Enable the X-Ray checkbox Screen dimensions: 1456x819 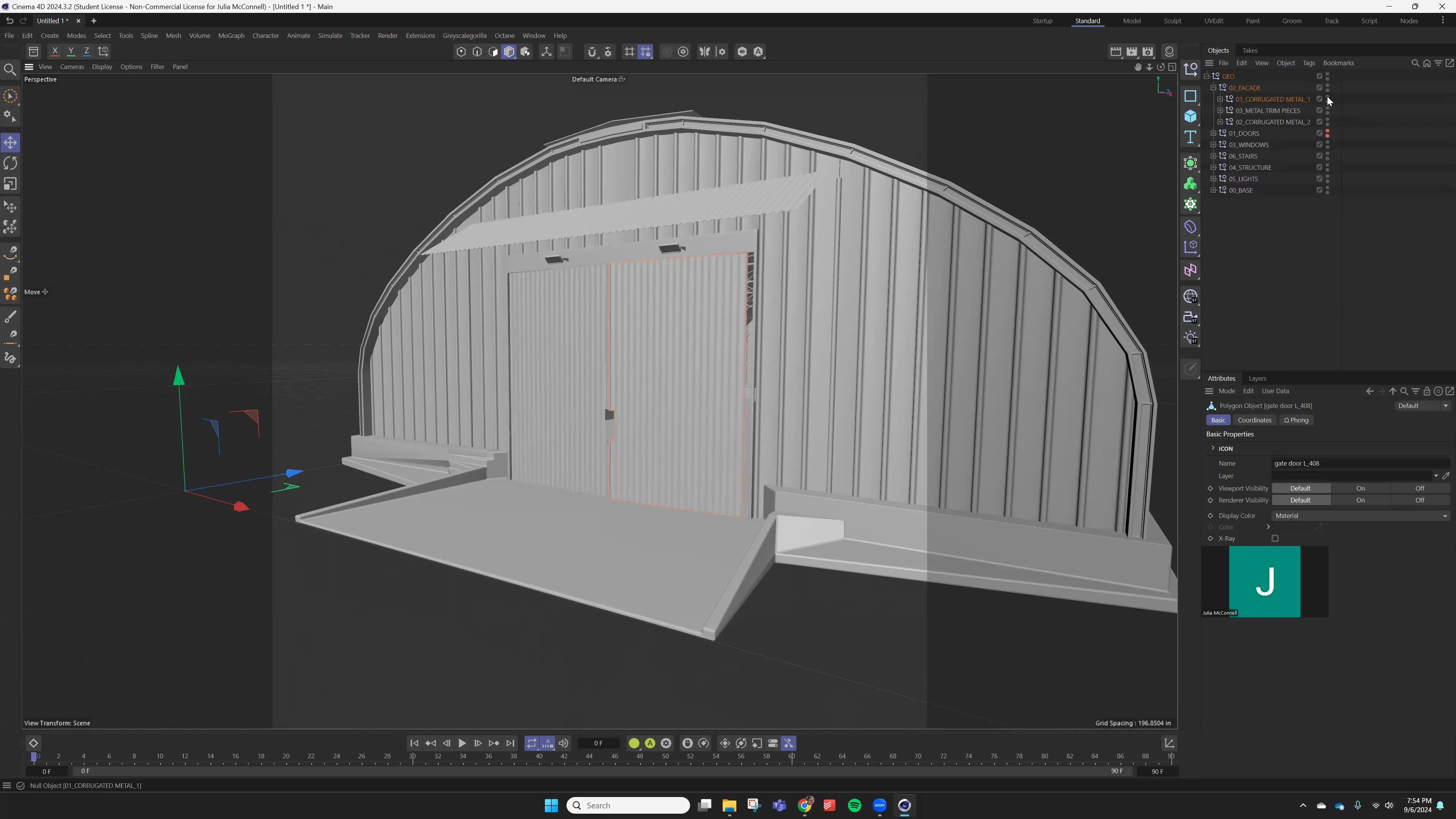coord(1275,538)
